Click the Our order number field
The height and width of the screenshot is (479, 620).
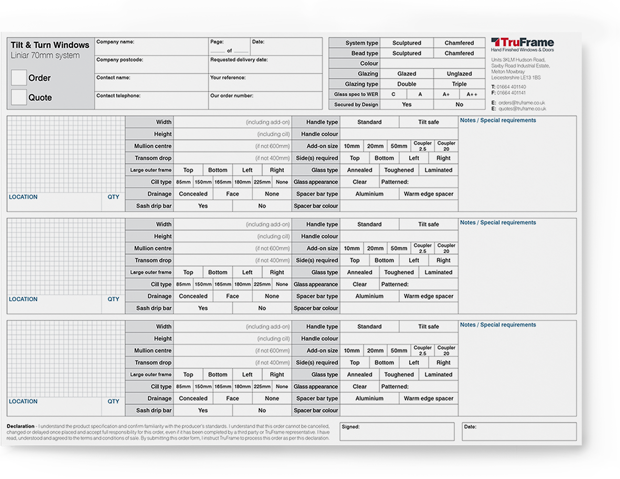tap(265, 100)
